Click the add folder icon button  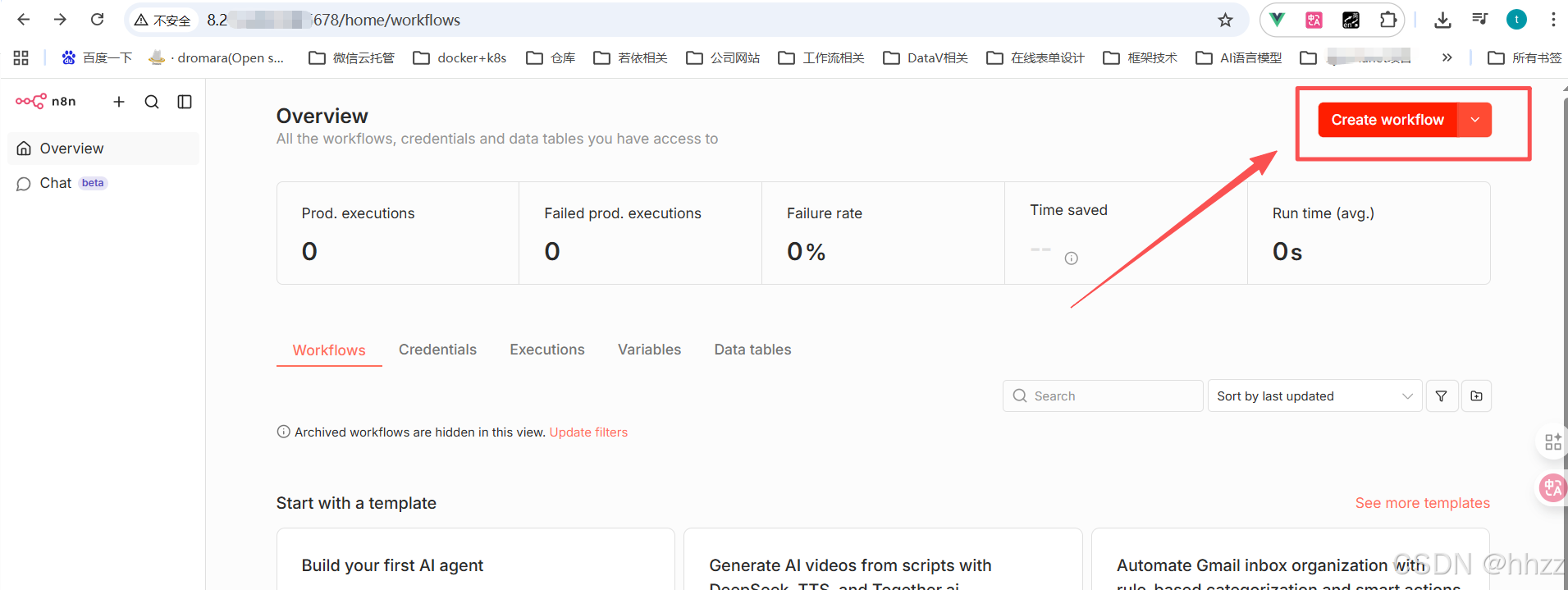click(x=1476, y=396)
